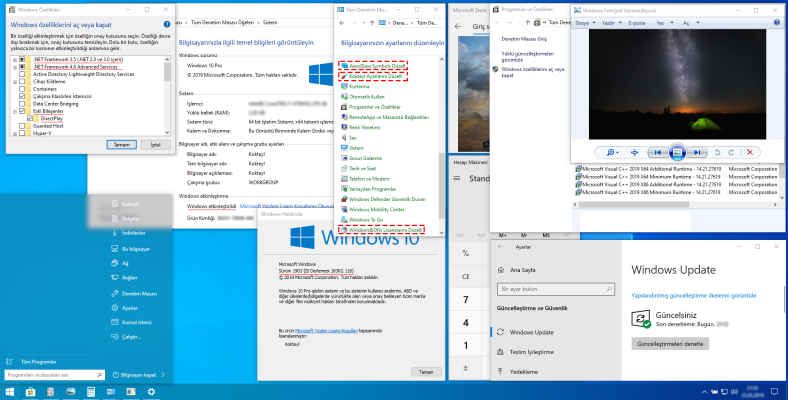Viewport: 788px width, 400px height.
Task: Select Teslim İyileştirme in Settings sidebar
Action: 532,352
